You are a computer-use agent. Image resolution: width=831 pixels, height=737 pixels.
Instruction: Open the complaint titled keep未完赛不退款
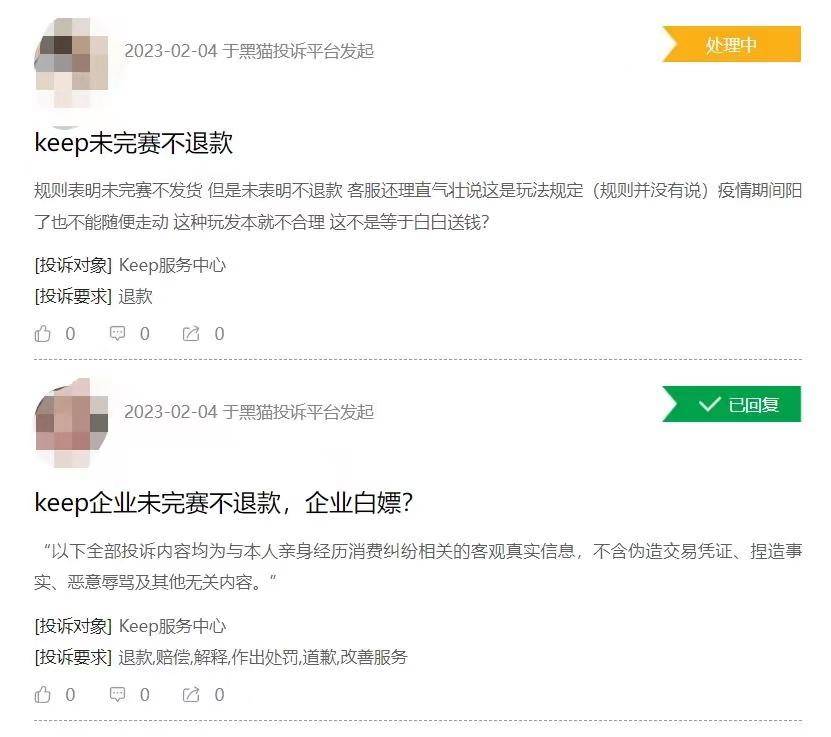coord(134,143)
